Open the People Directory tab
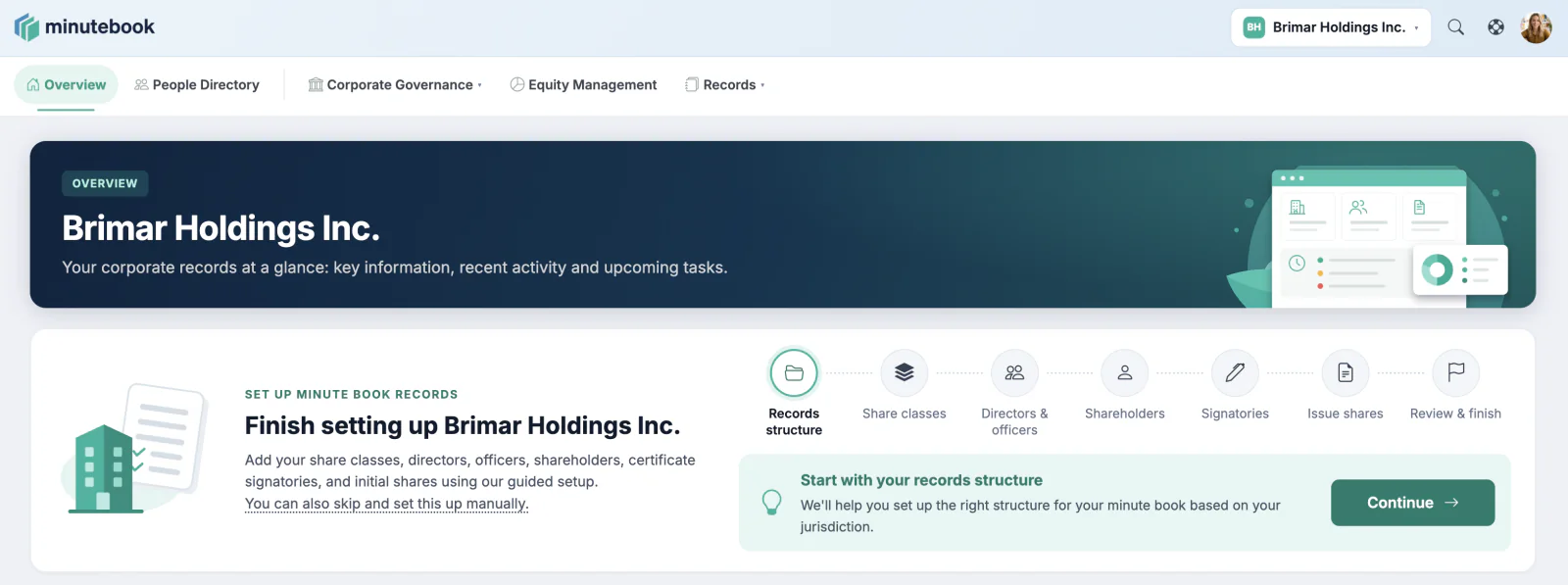This screenshot has height=585, width=1568. pos(197,85)
